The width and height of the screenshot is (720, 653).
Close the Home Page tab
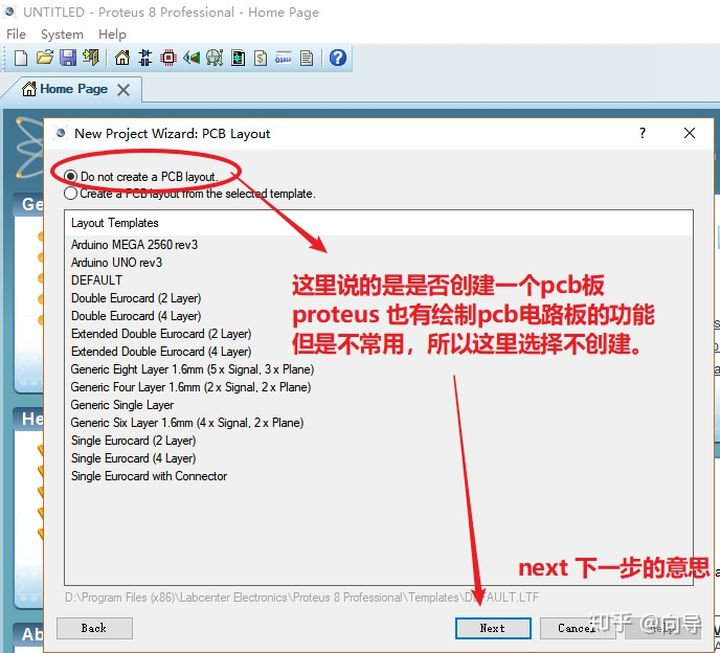pyautogui.click(x=123, y=90)
